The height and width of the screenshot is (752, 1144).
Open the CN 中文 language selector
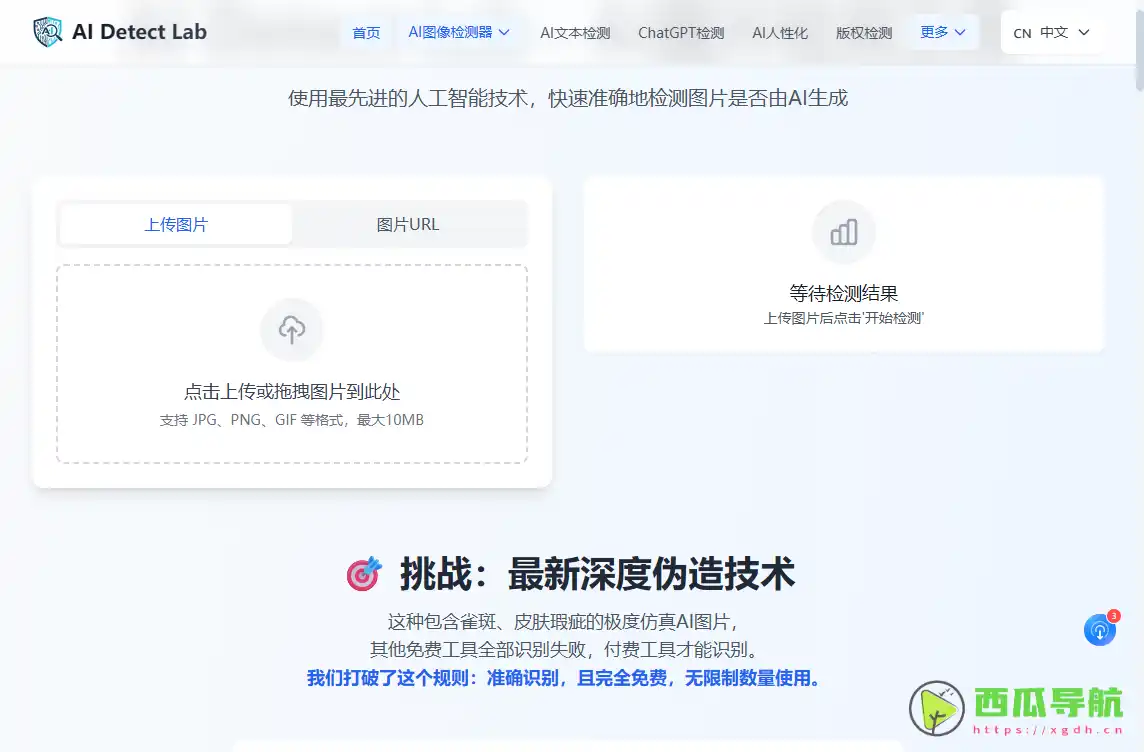point(1051,32)
